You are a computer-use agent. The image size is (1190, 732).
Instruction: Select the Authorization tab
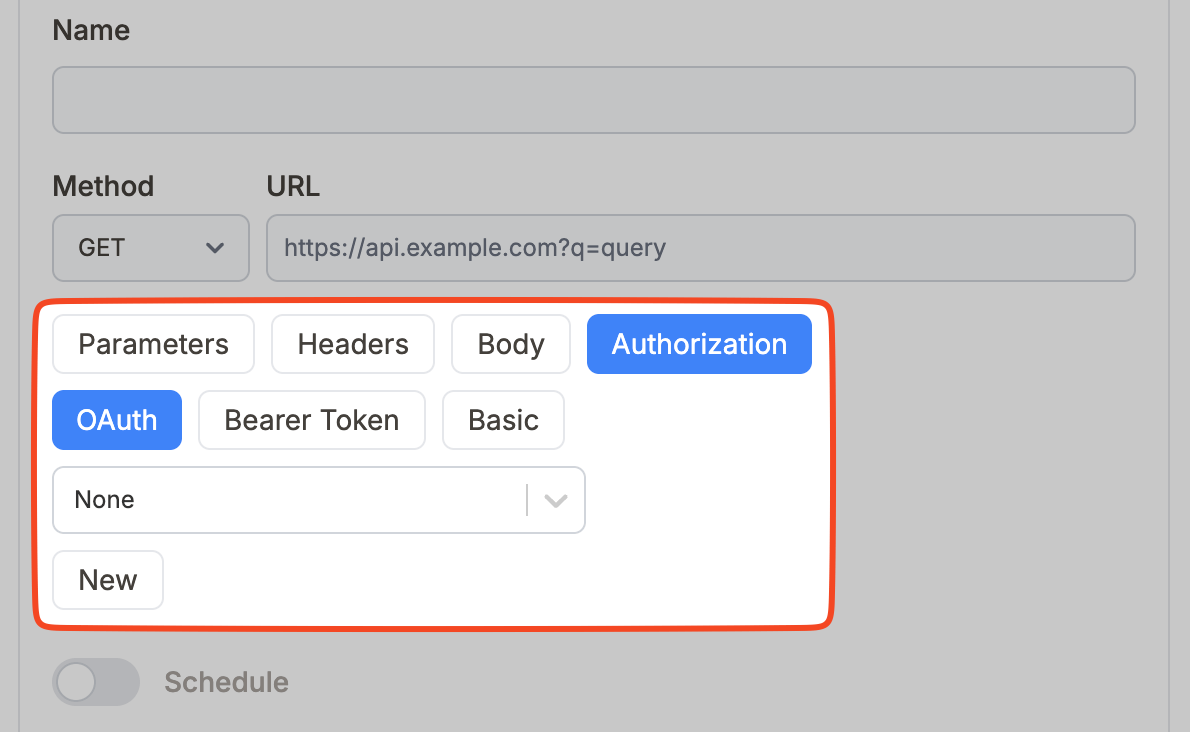tap(699, 343)
